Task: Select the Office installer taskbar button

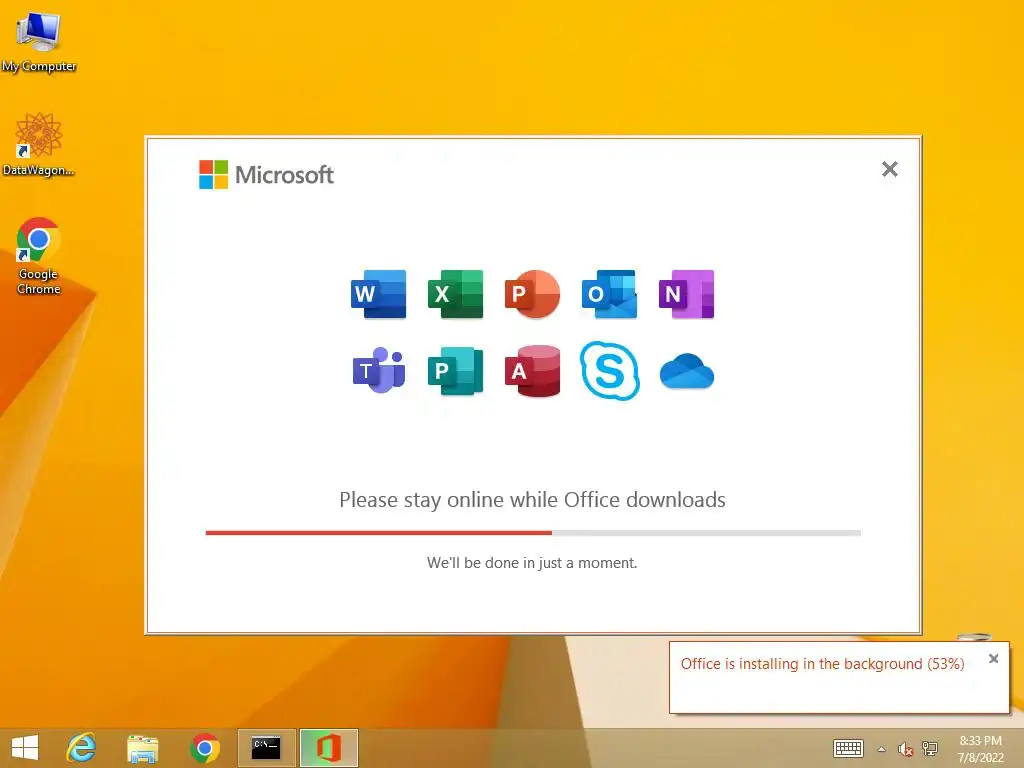Action: [329, 748]
